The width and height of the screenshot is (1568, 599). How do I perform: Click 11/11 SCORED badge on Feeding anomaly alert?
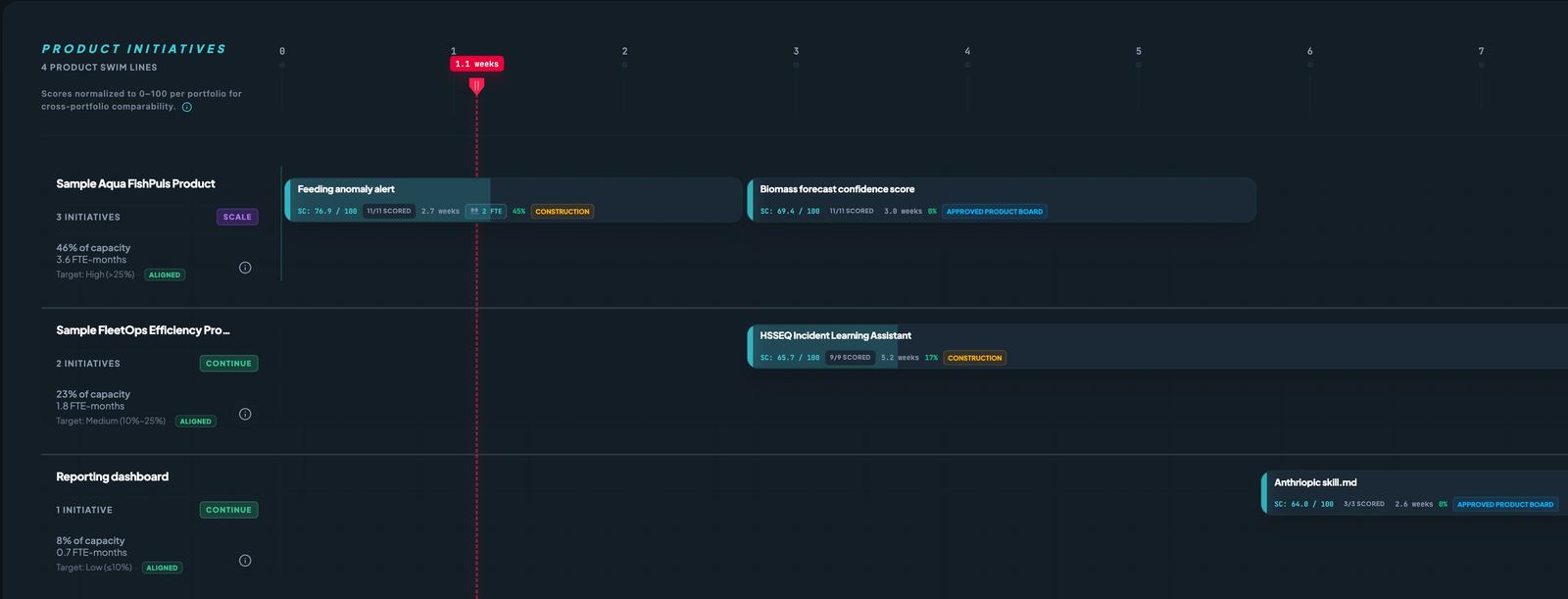click(x=389, y=211)
